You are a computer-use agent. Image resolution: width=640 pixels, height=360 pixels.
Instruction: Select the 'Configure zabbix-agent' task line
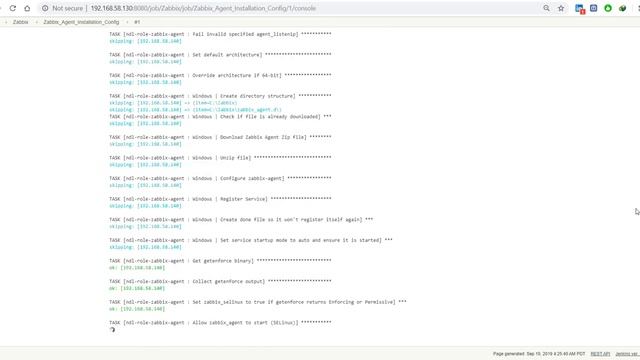tap(220, 178)
